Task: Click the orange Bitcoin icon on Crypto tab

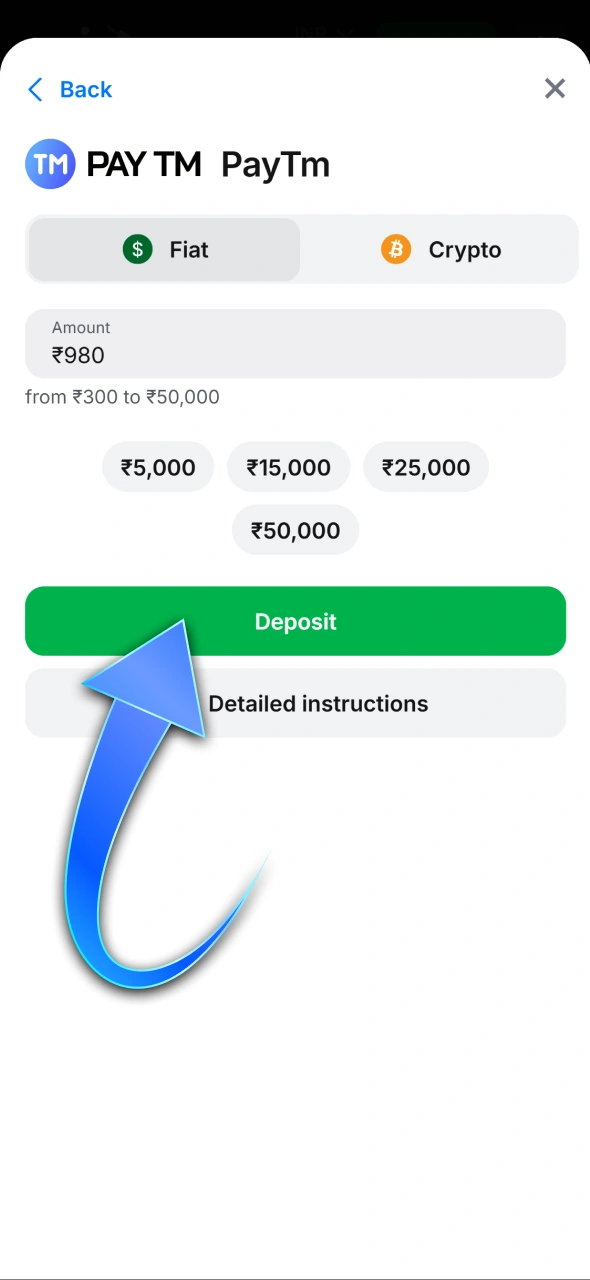Action: click(x=396, y=249)
